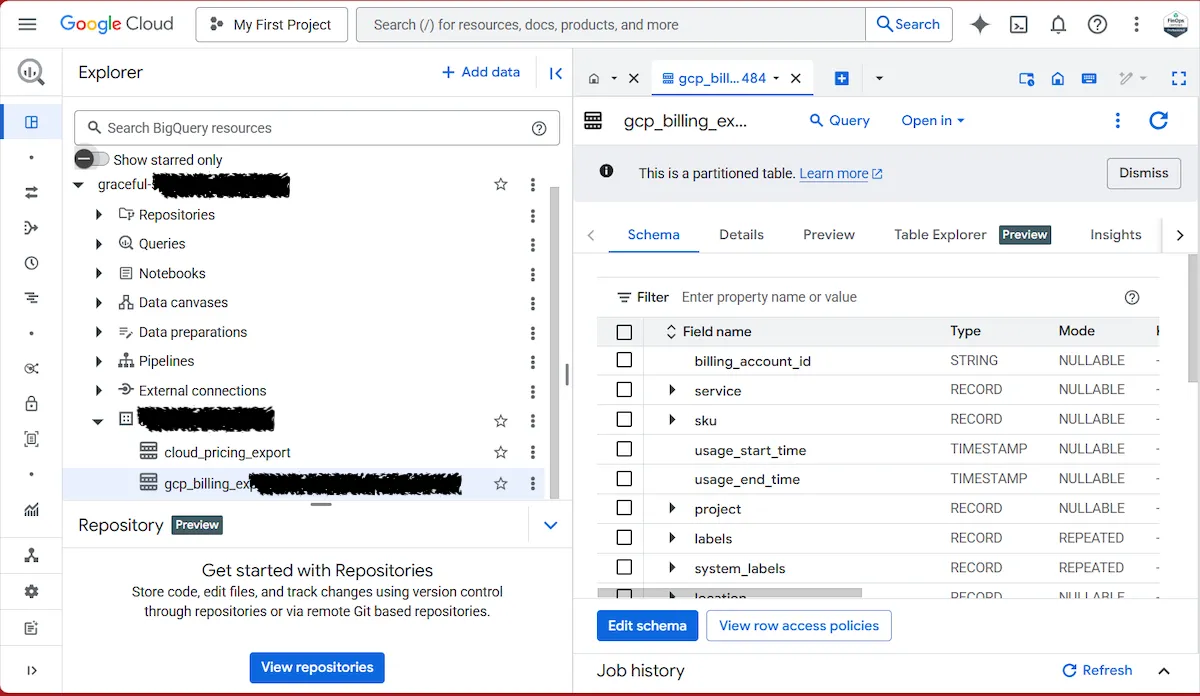Open the table's three-dot more actions menu
This screenshot has width=1200, height=696.
coord(1118,120)
